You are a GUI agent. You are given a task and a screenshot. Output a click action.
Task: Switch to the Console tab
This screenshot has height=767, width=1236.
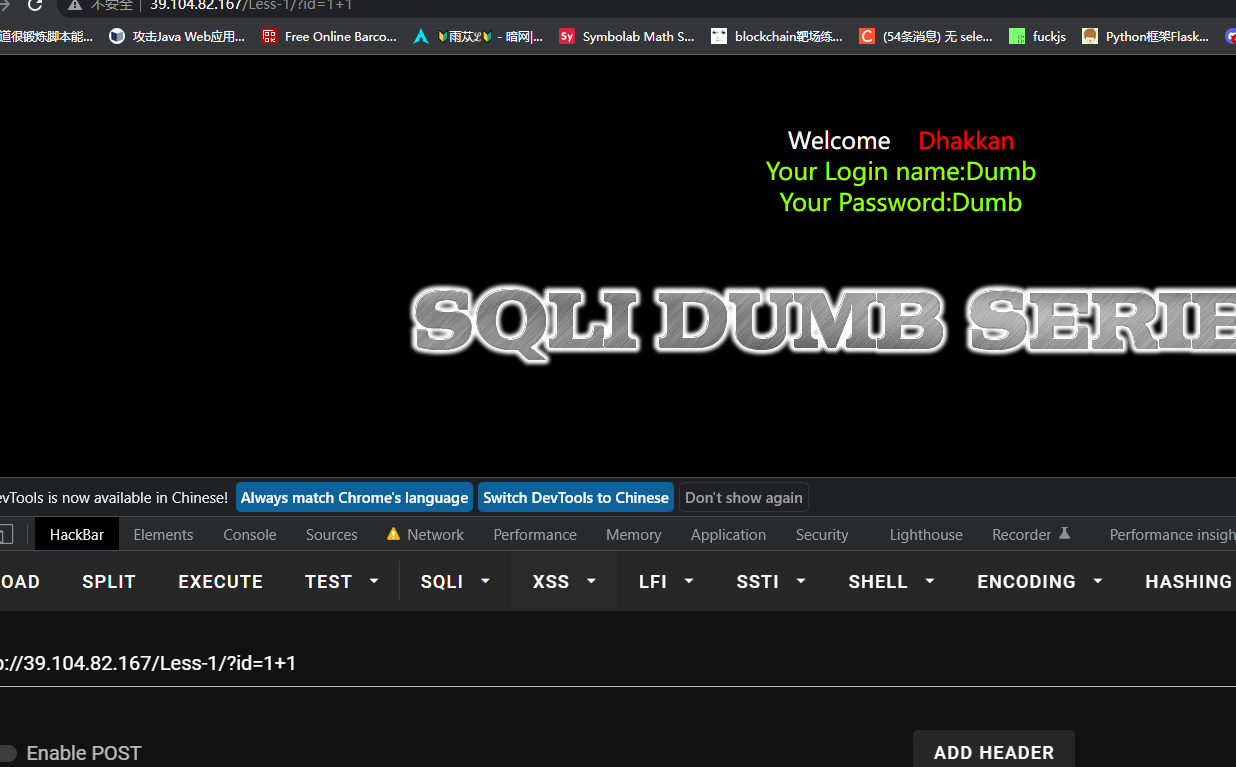tap(249, 534)
